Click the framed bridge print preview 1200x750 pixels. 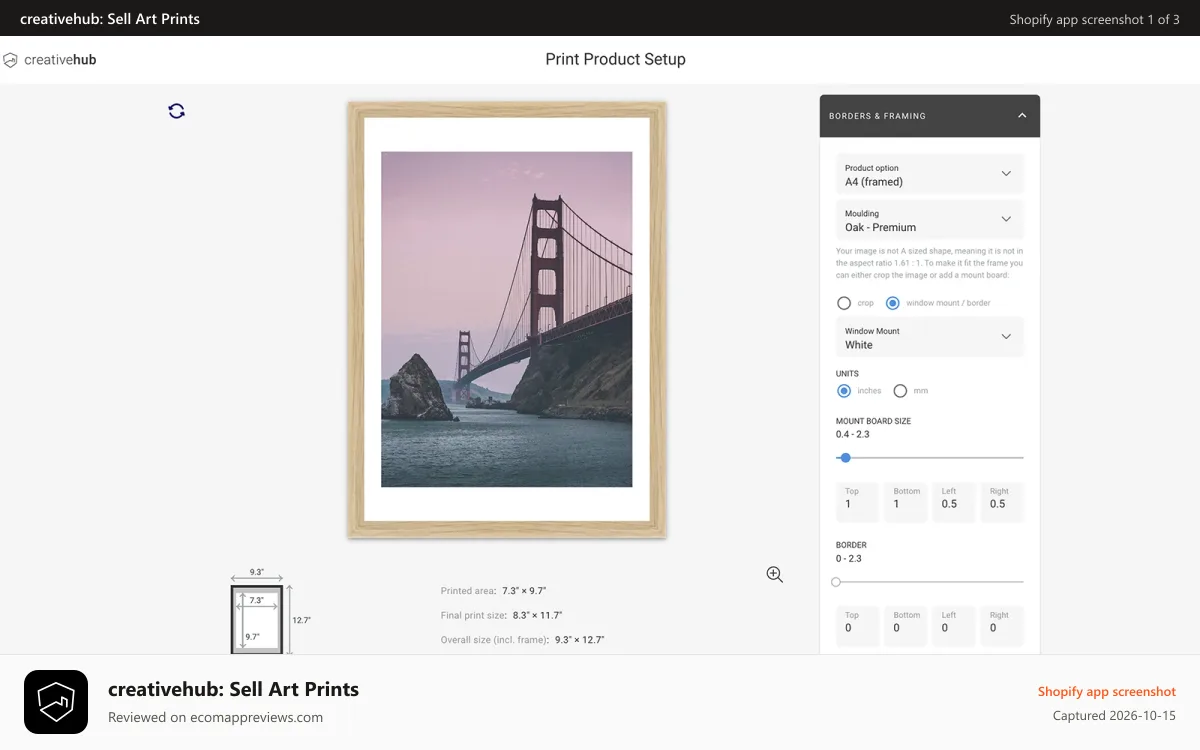(x=507, y=320)
